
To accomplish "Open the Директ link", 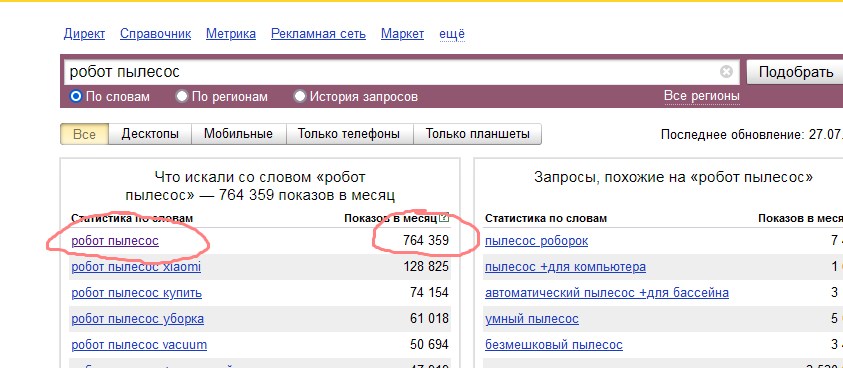I will pyautogui.click(x=84, y=34).
